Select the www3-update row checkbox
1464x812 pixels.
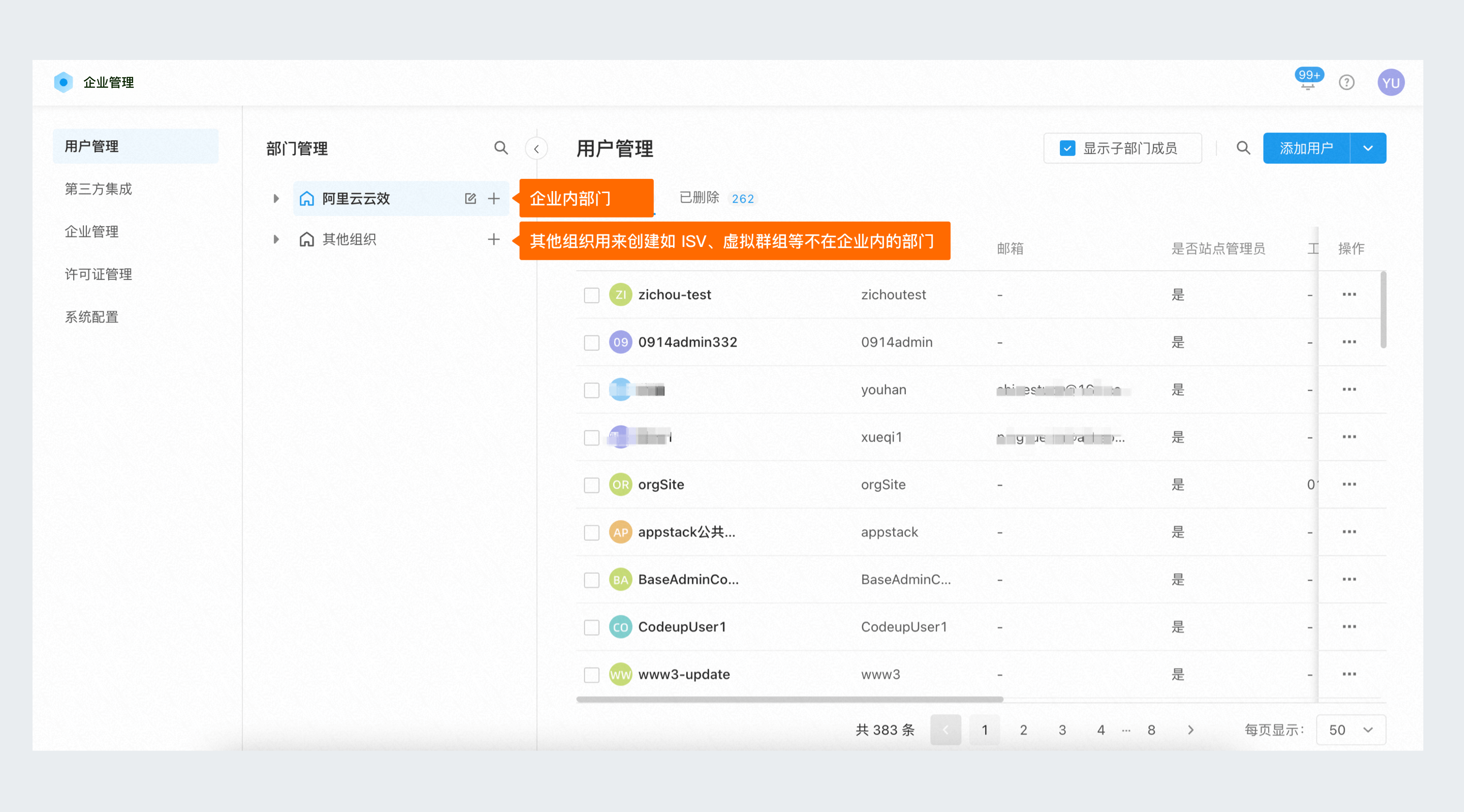(592, 675)
